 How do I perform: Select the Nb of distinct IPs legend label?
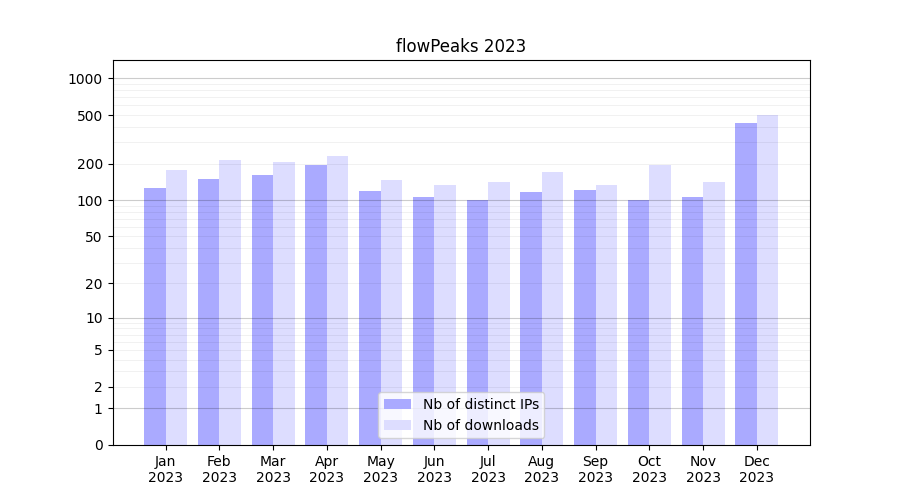(480, 404)
